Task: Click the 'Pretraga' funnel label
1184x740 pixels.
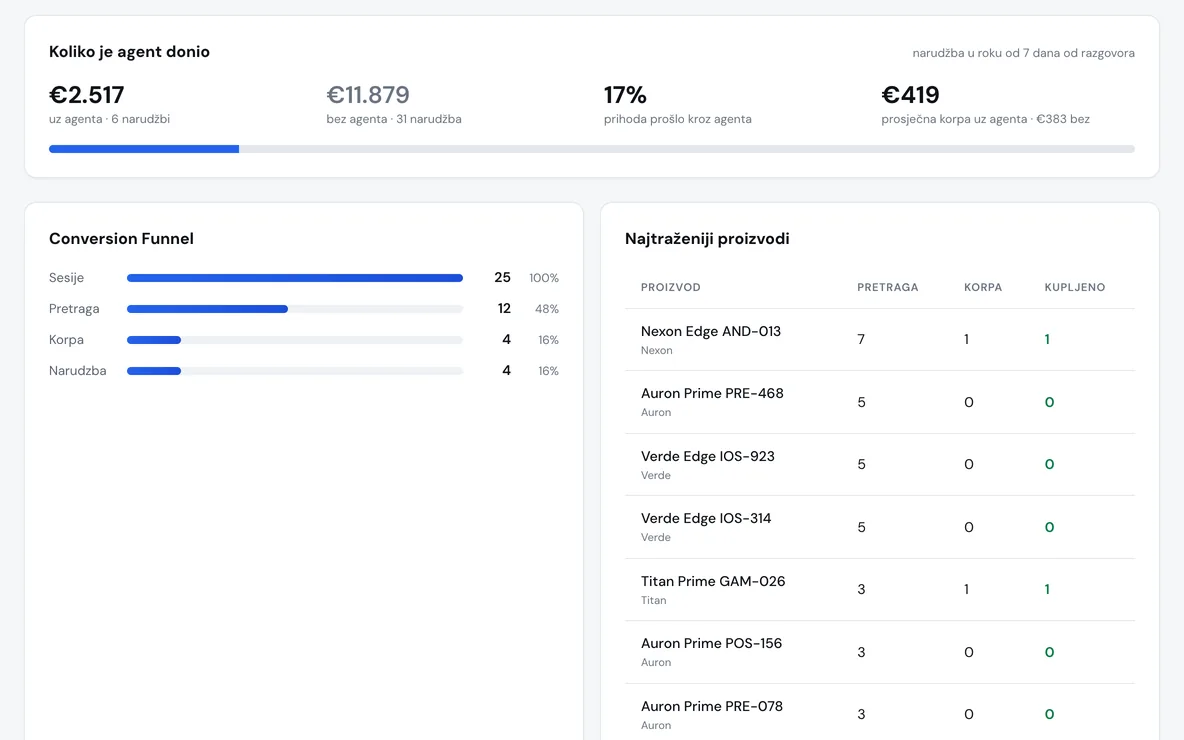Action: click(x=74, y=309)
